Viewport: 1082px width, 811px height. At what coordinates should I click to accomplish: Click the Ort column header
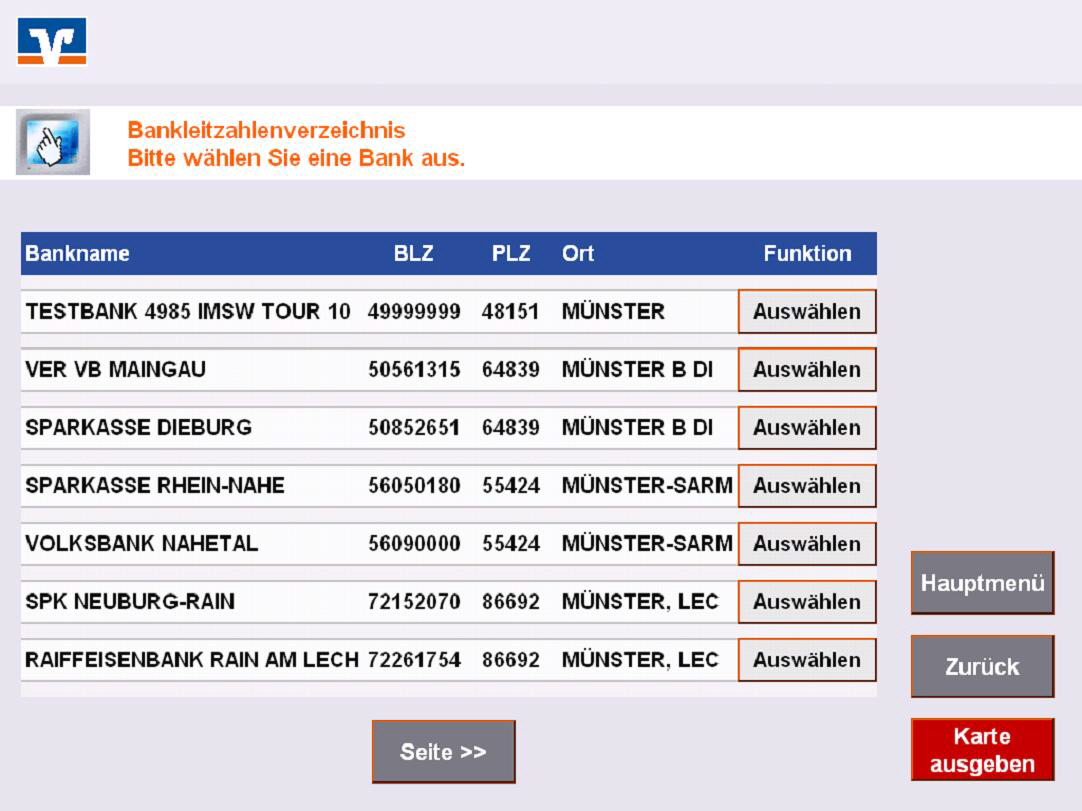578,253
